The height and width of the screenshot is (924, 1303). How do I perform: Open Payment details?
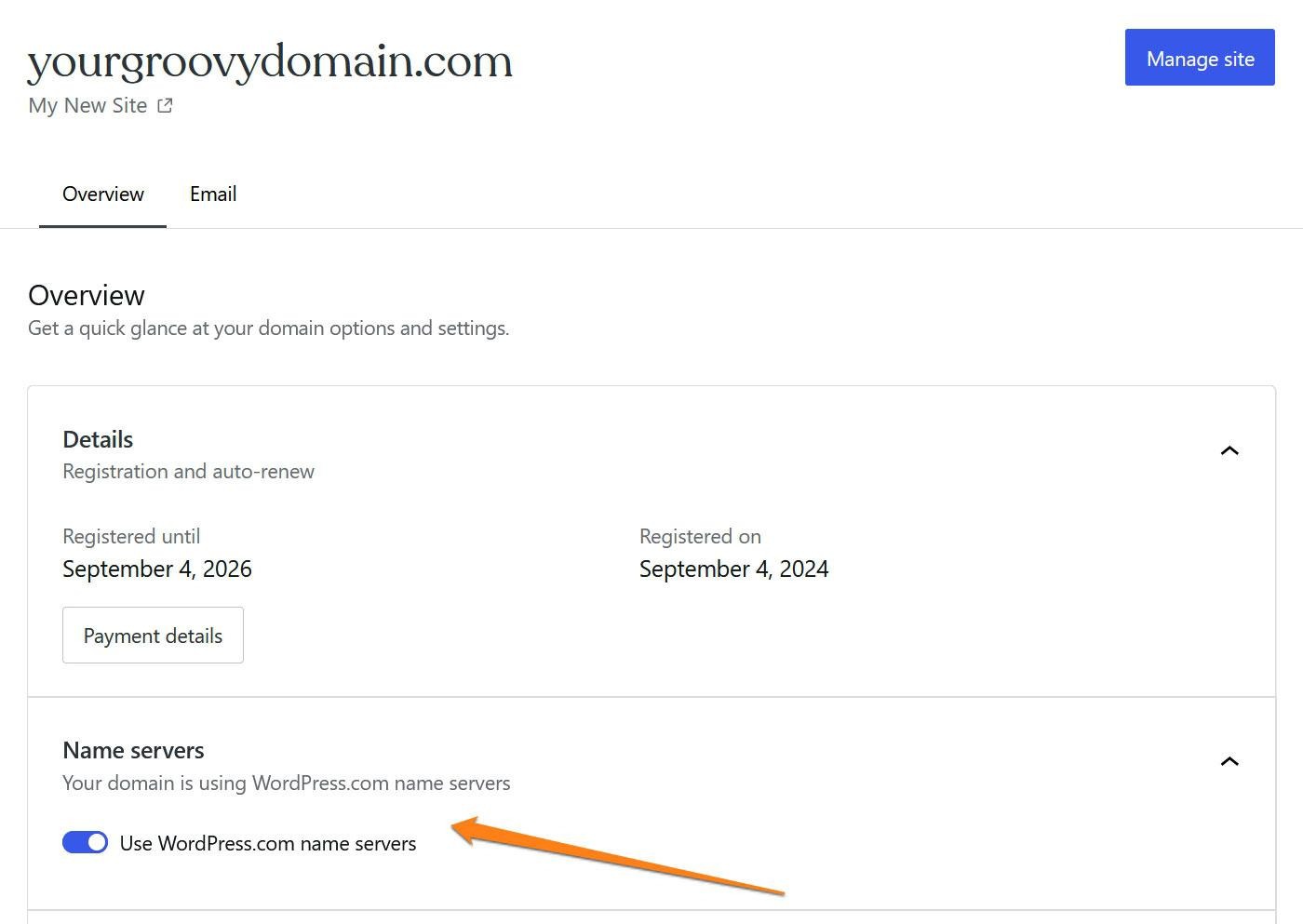click(153, 636)
